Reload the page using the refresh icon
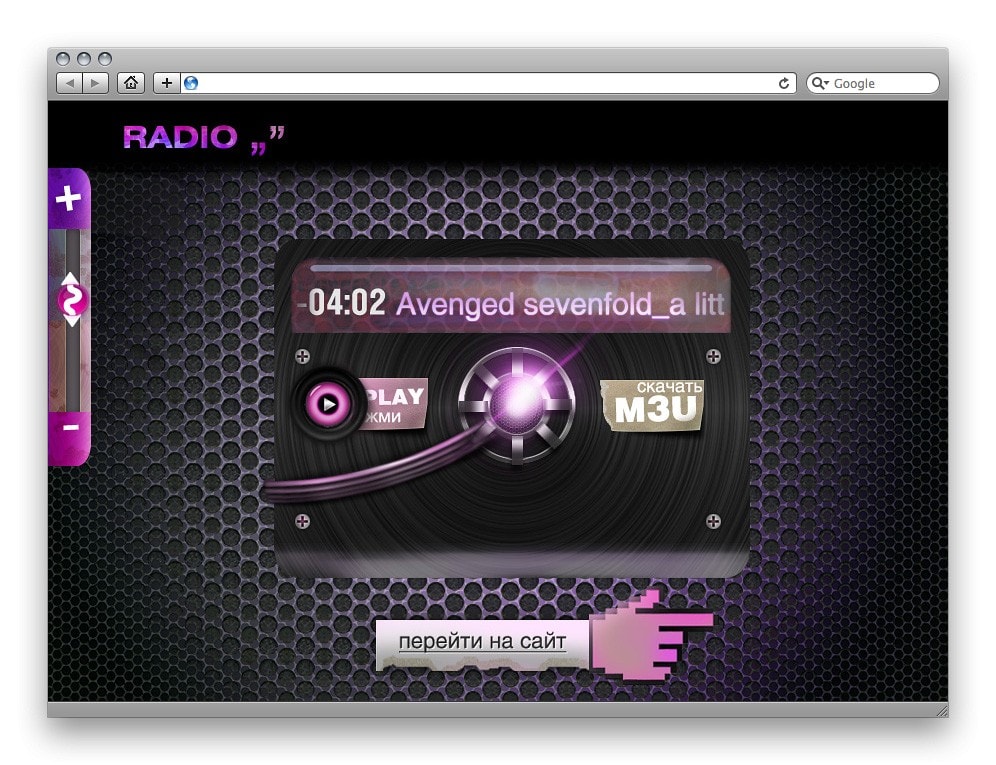This screenshot has width=996, height=765. [x=785, y=84]
